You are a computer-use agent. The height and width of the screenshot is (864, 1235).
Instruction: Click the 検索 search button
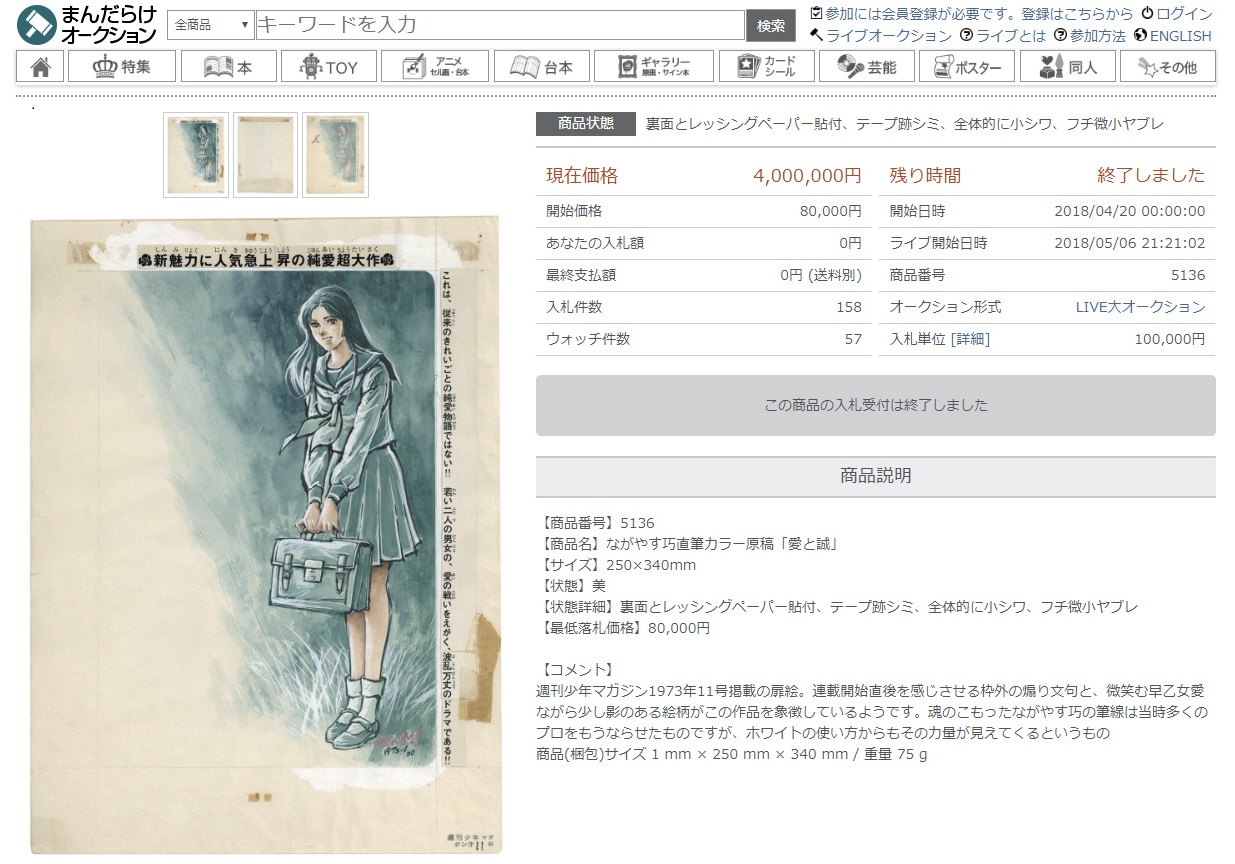tap(771, 25)
